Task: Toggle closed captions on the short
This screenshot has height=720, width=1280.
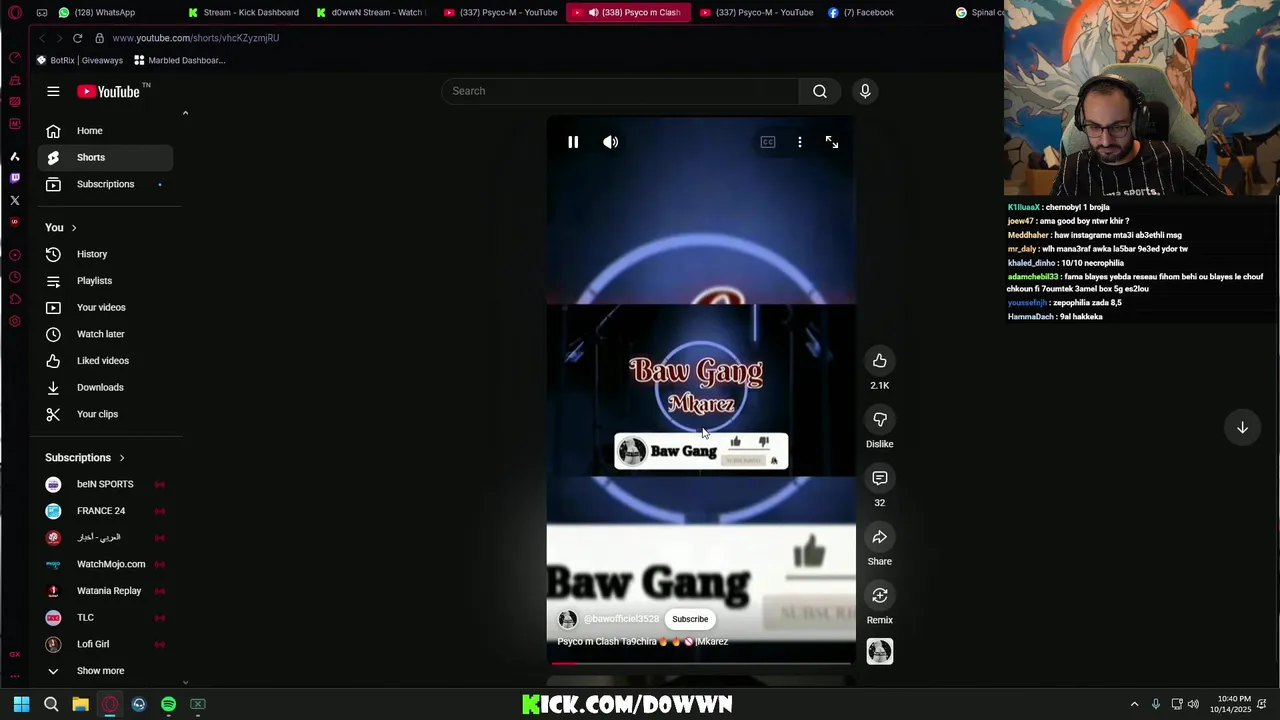Action: point(768,142)
